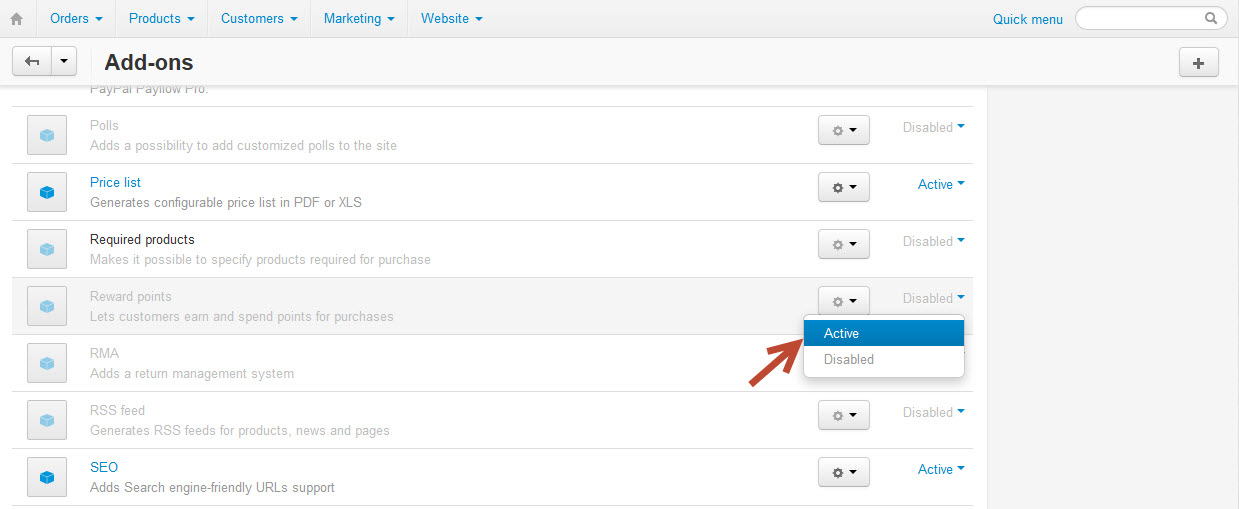Click the Polls add-on cube icon

[x=46, y=135]
